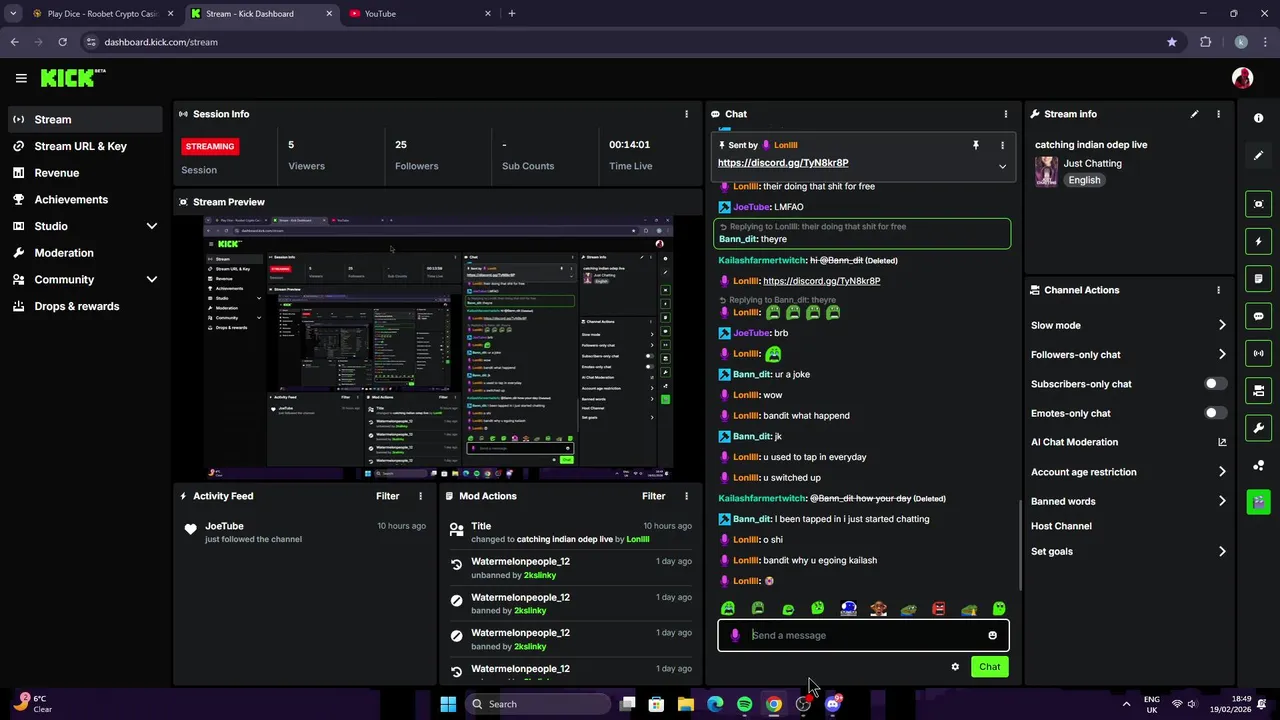Open Activity Feed Filter
The image size is (1280, 720).
388,496
